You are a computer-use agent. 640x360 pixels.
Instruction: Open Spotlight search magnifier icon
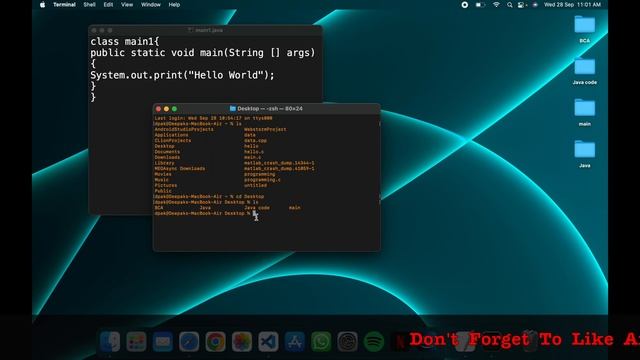(x=510, y=5)
